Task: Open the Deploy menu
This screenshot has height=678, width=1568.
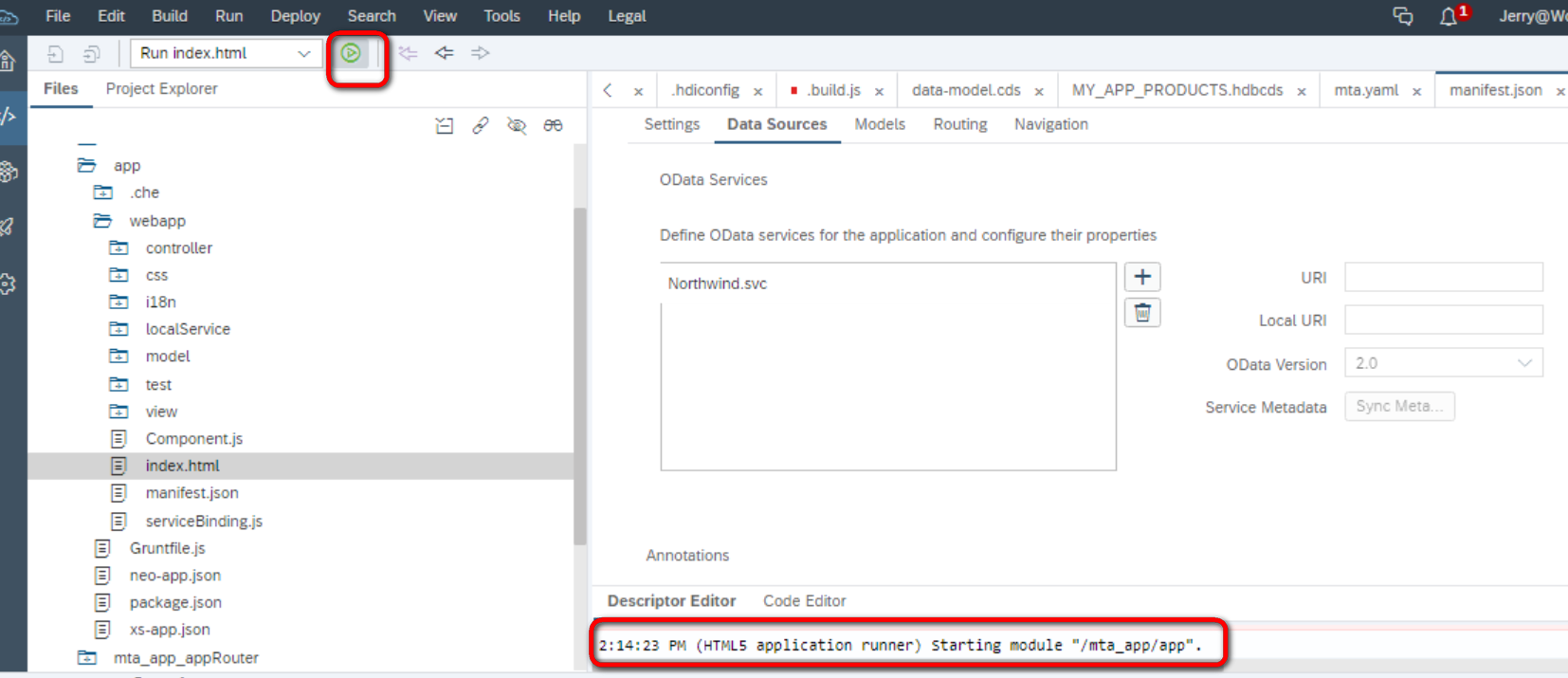Action: tap(296, 16)
